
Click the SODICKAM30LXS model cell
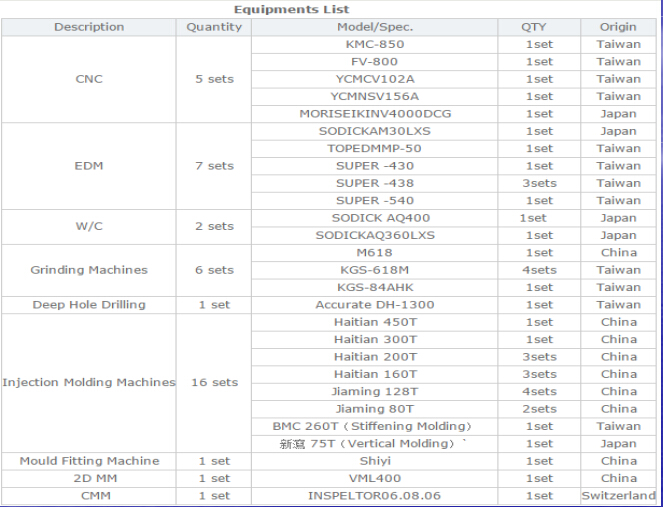375,131
